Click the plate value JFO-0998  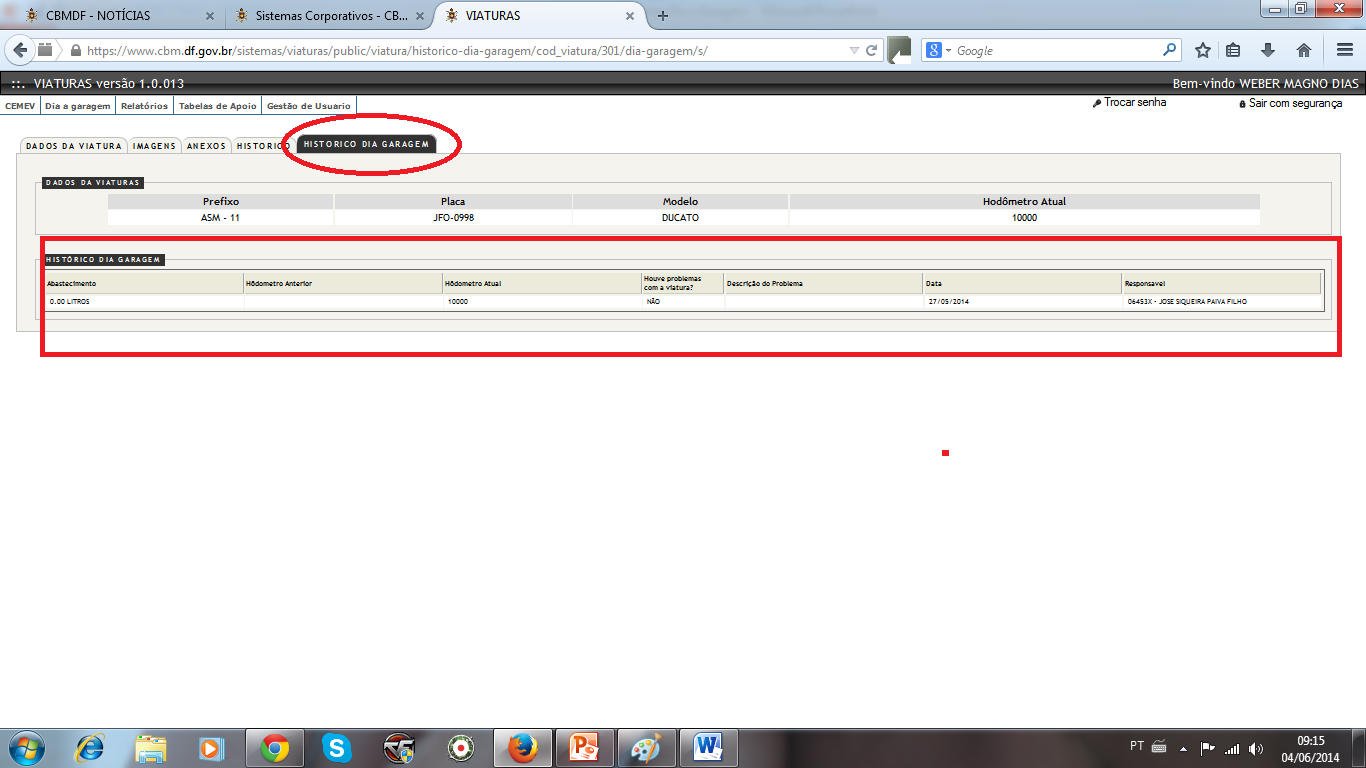coord(453,217)
